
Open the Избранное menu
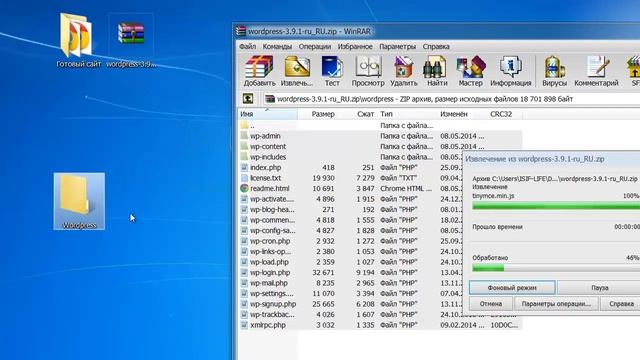355,47
